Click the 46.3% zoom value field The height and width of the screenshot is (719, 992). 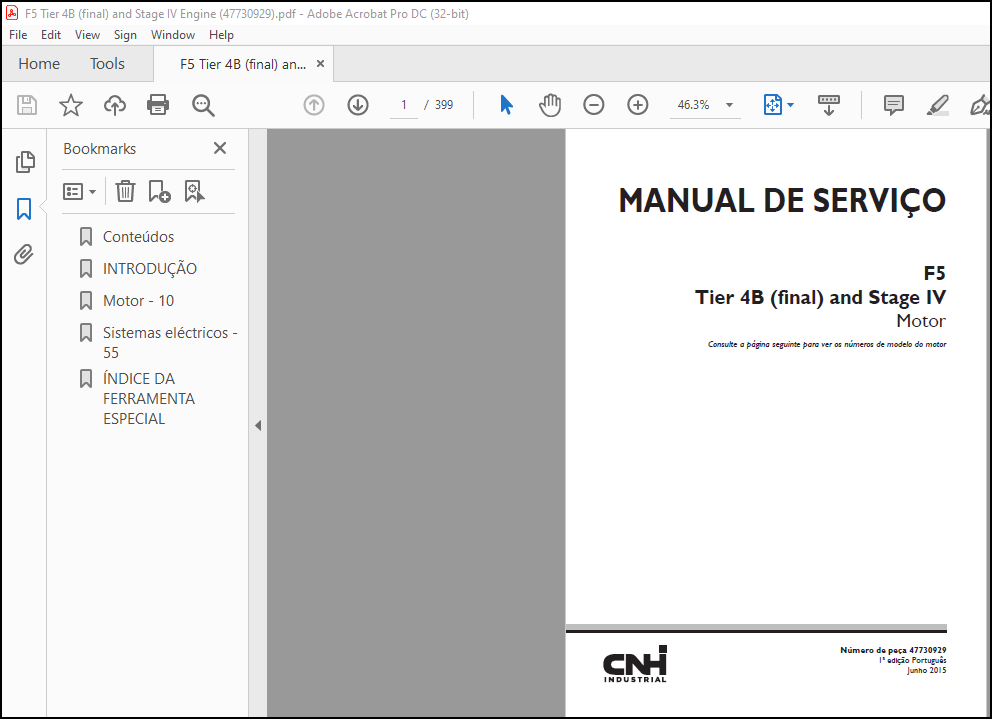coord(693,105)
